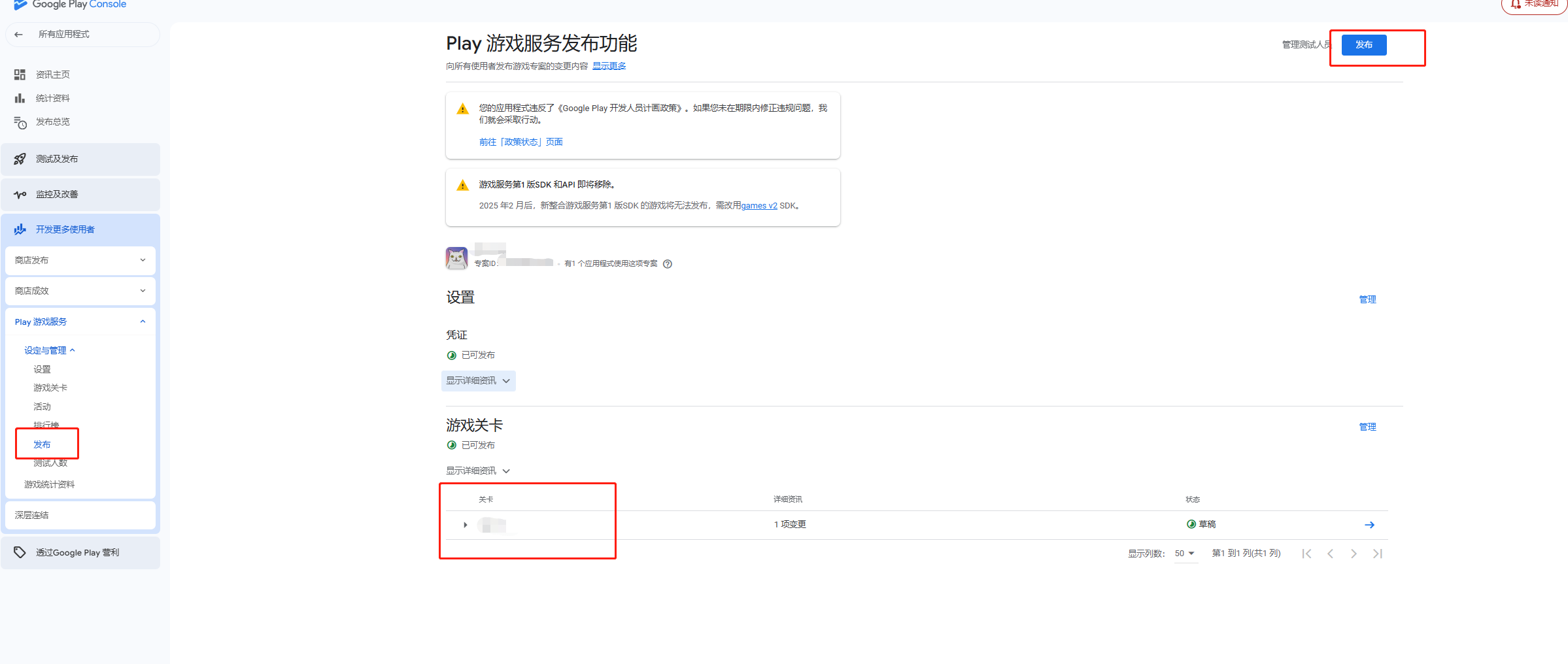Expand 显示详细资讯 under 凭证

click(478, 381)
